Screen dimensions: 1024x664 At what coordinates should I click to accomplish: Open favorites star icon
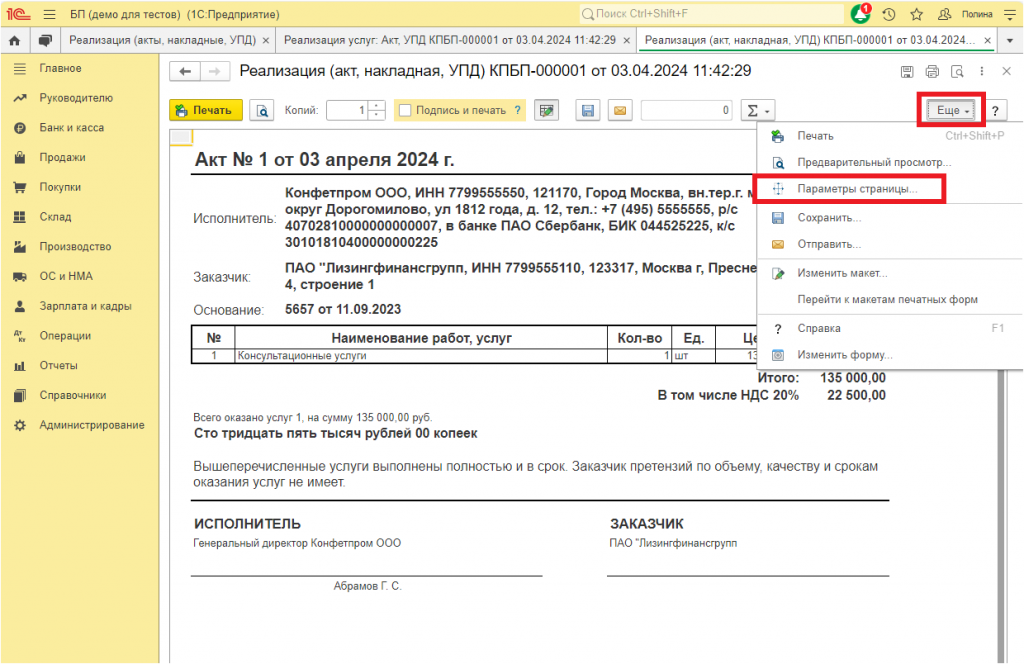[917, 14]
